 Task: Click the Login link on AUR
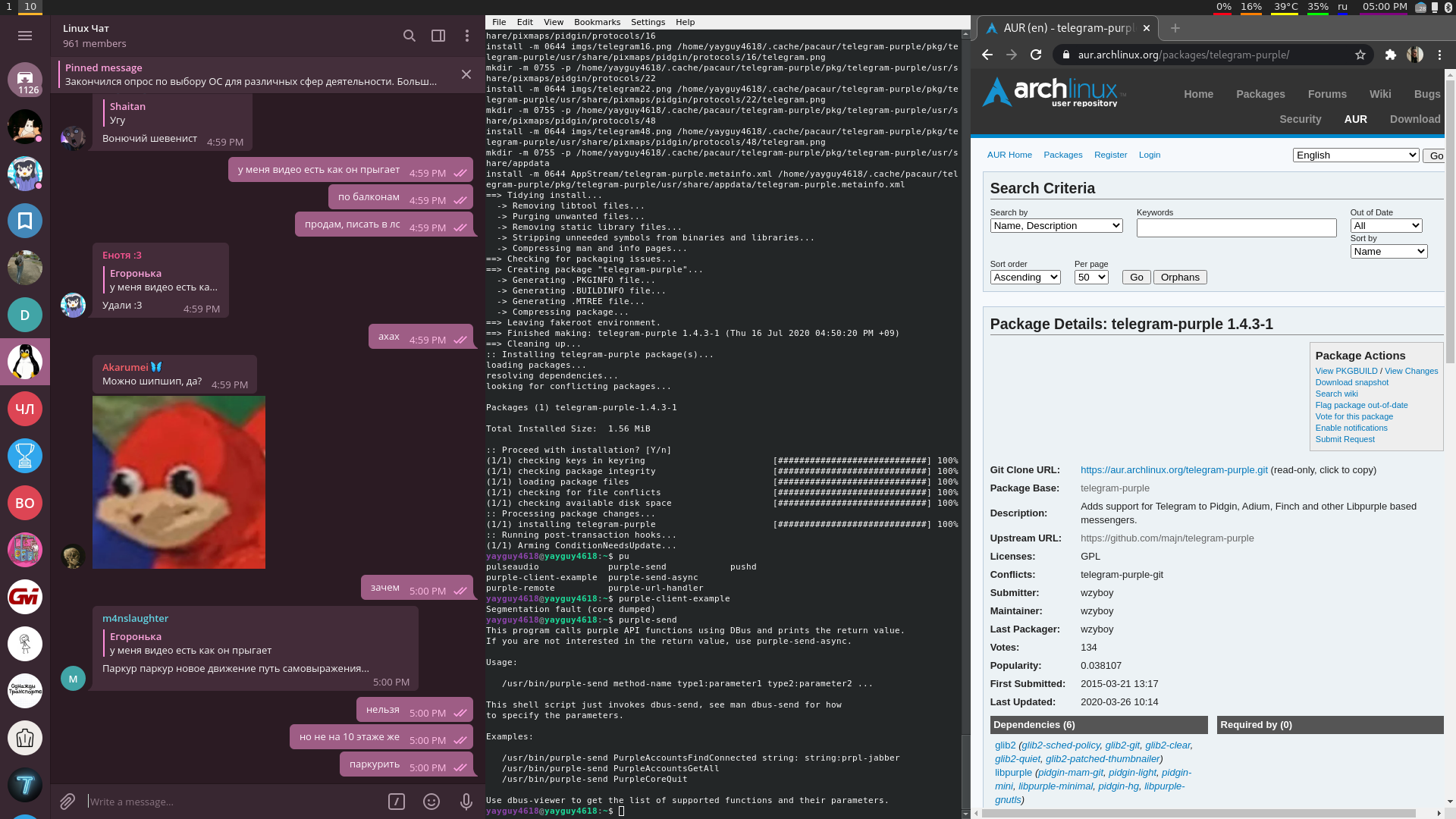(x=1150, y=155)
